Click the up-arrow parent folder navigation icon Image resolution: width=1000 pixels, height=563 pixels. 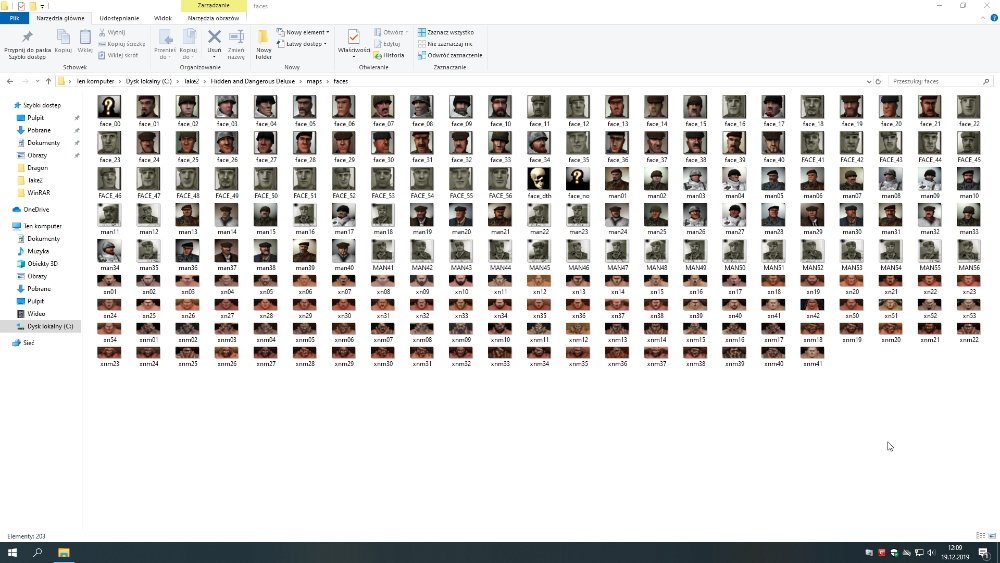click(48, 80)
